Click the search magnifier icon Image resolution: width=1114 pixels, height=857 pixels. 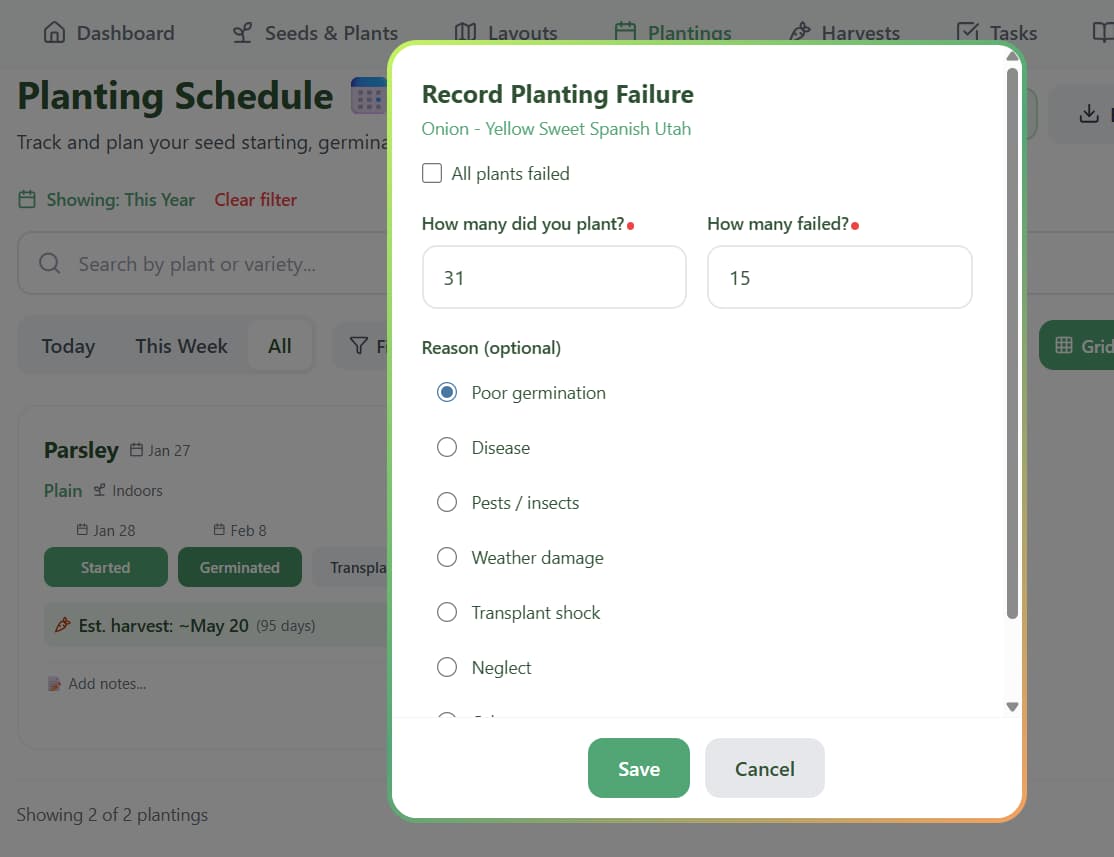(49, 263)
